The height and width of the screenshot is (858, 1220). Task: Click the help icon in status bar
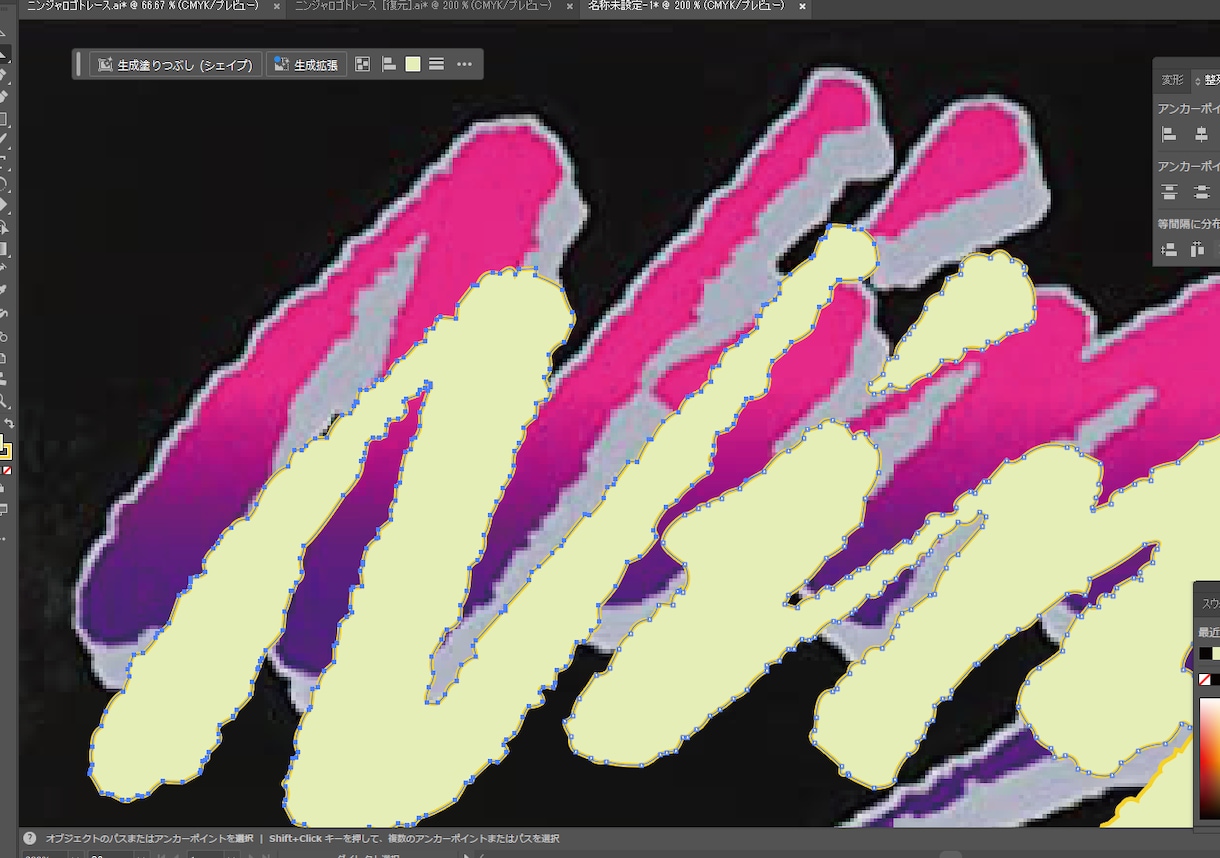click(30, 839)
